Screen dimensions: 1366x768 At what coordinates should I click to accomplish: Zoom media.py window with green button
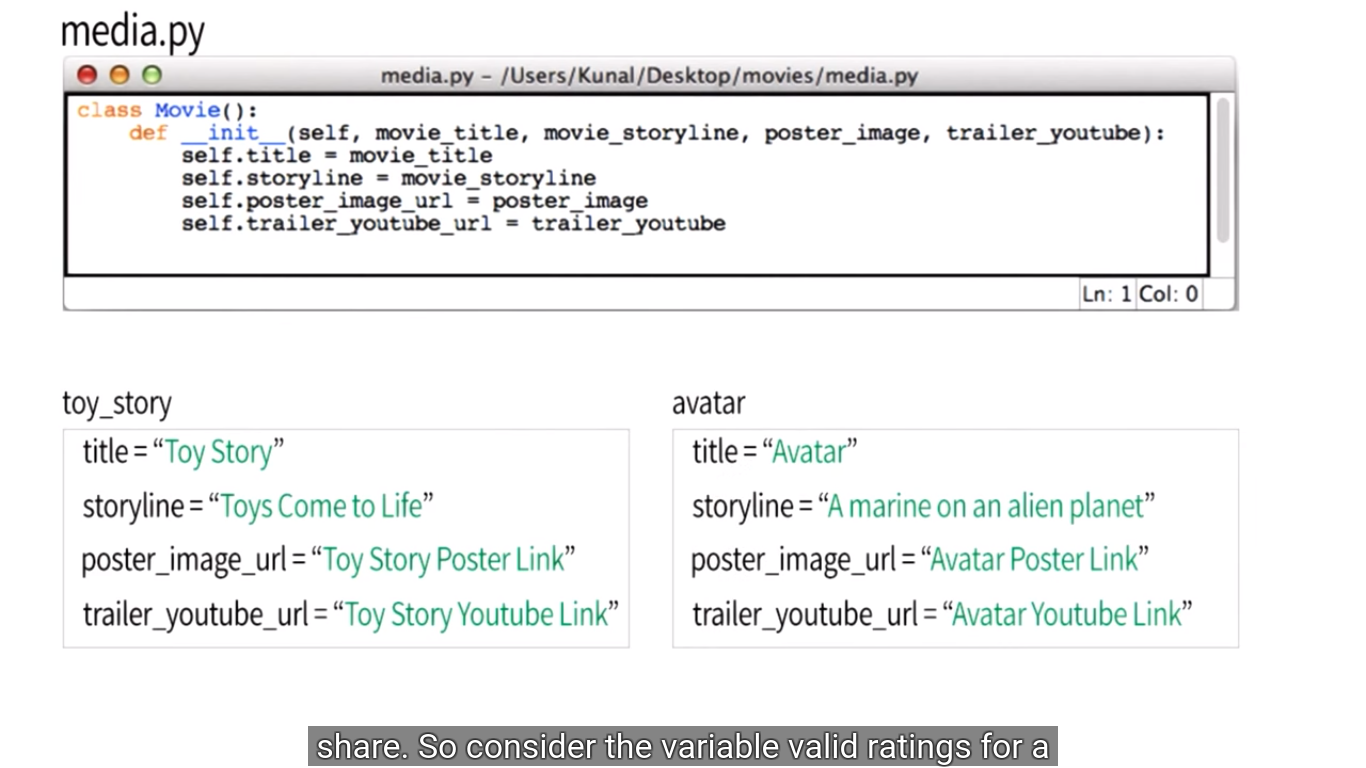click(151, 75)
